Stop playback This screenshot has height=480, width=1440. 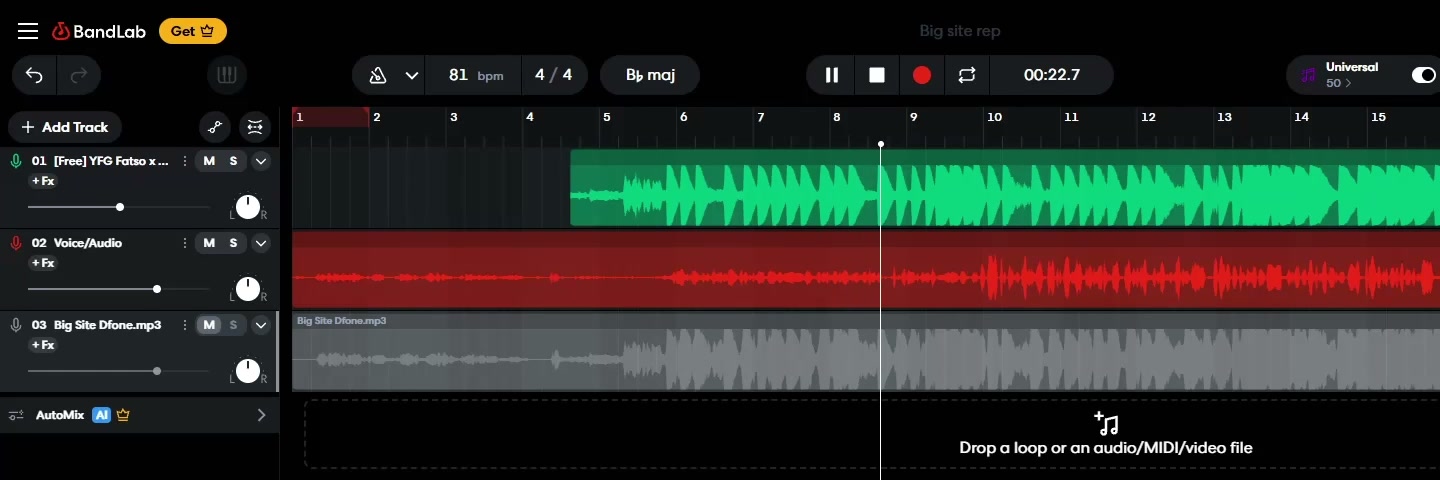point(877,75)
